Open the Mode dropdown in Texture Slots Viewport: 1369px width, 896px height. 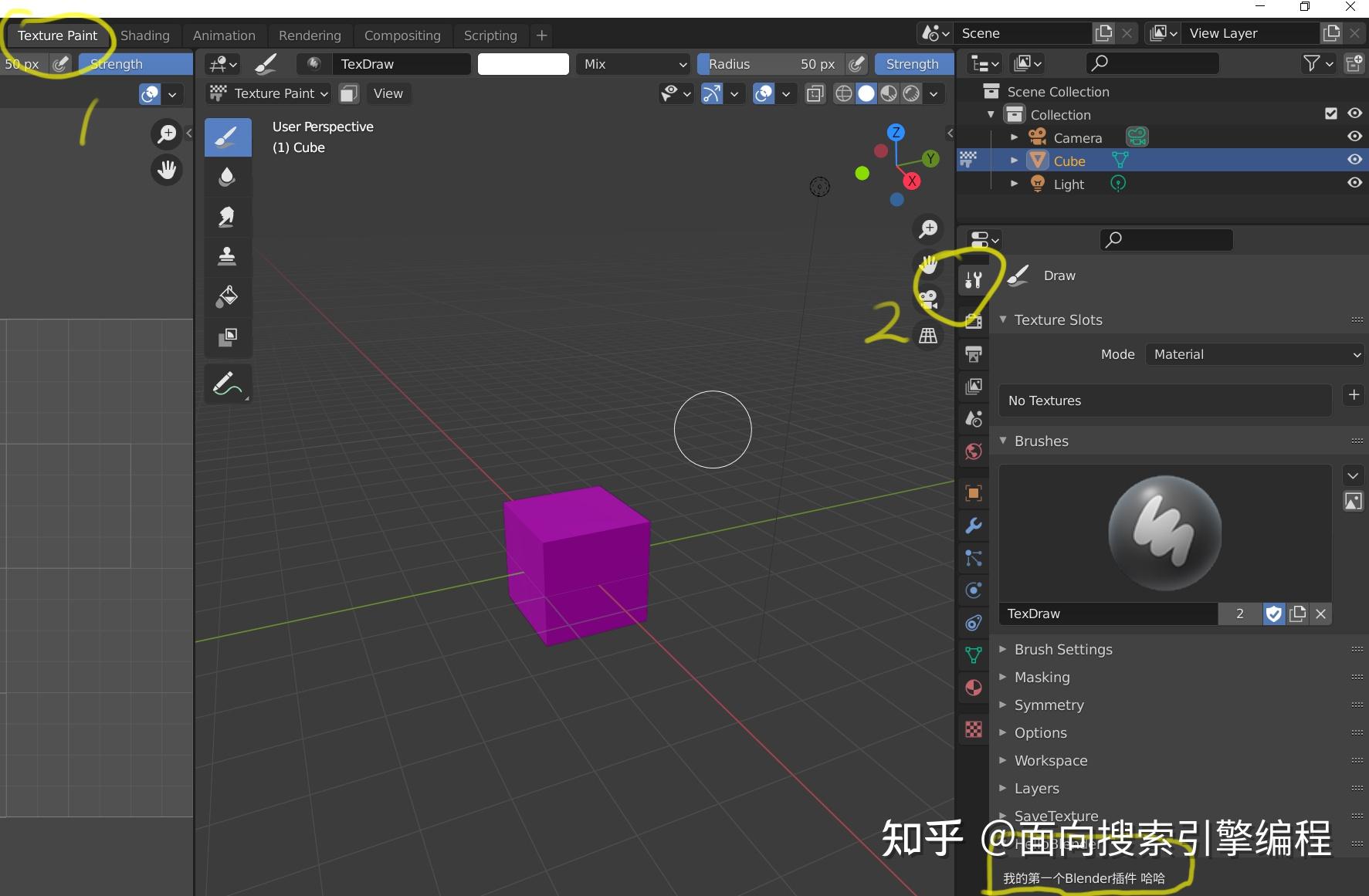[x=1255, y=354]
